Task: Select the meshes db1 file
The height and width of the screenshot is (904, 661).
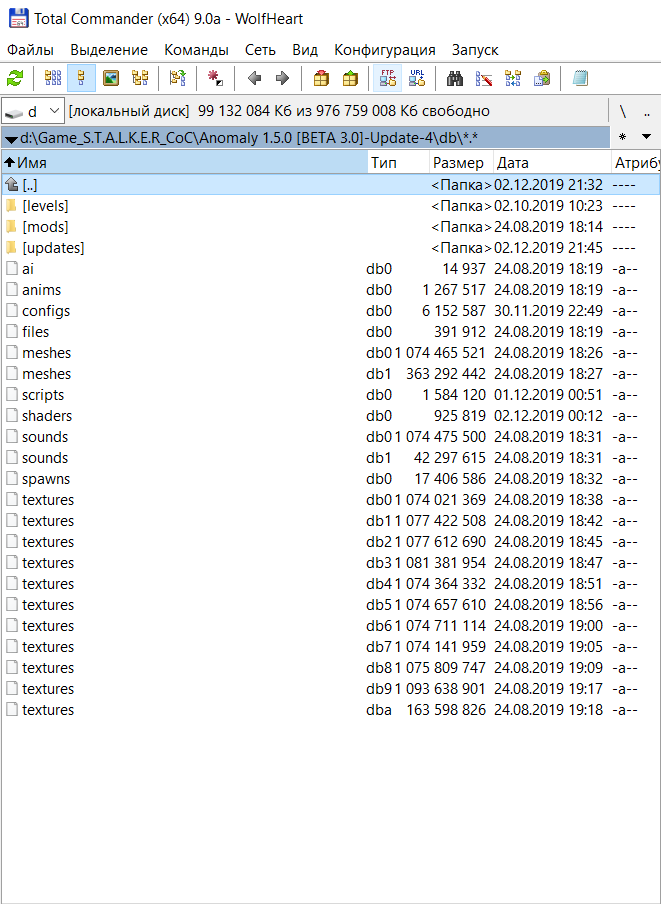Action: click(x=331, y=374)
